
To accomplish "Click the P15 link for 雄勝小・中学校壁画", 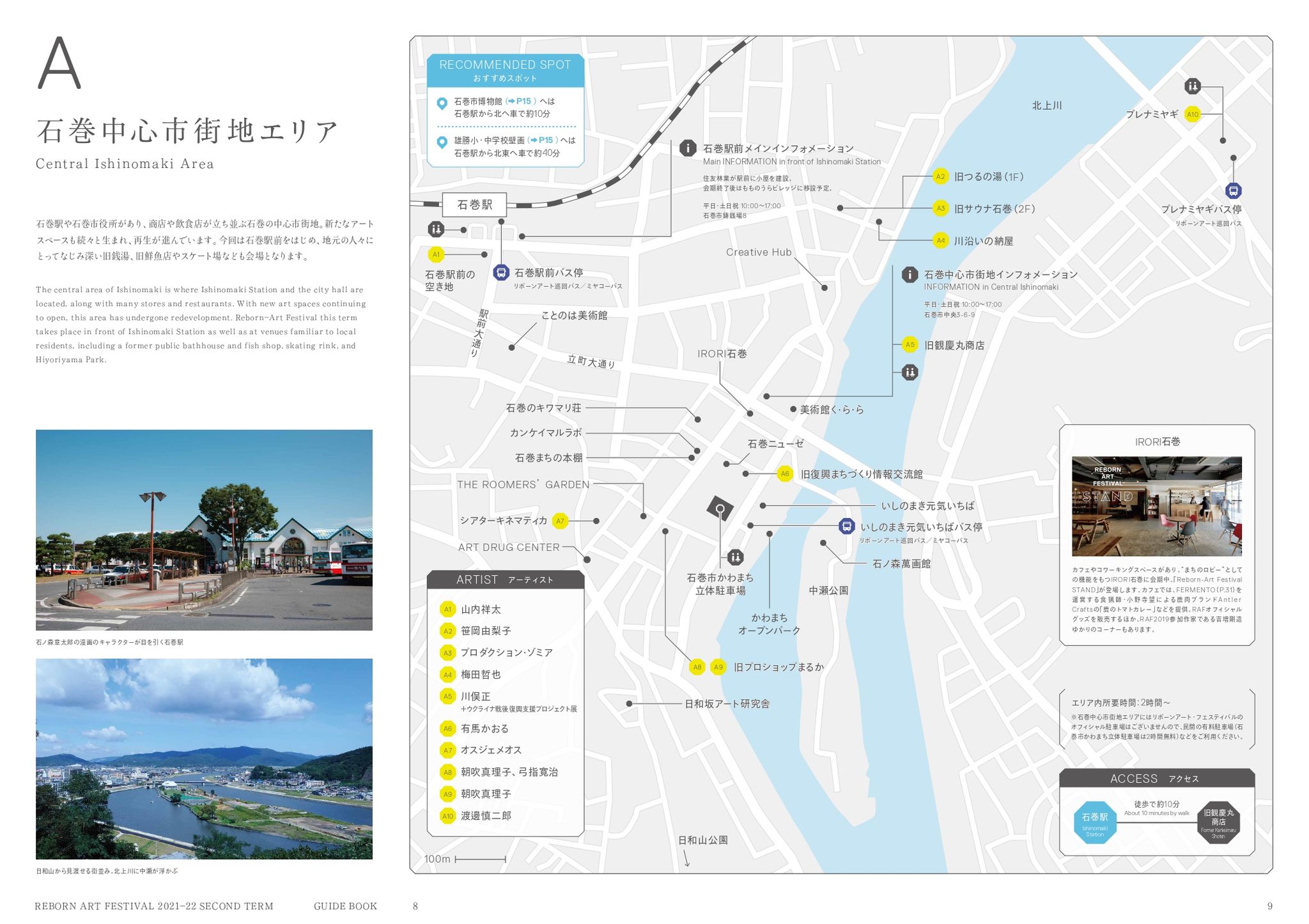I will tap(545, 140).
